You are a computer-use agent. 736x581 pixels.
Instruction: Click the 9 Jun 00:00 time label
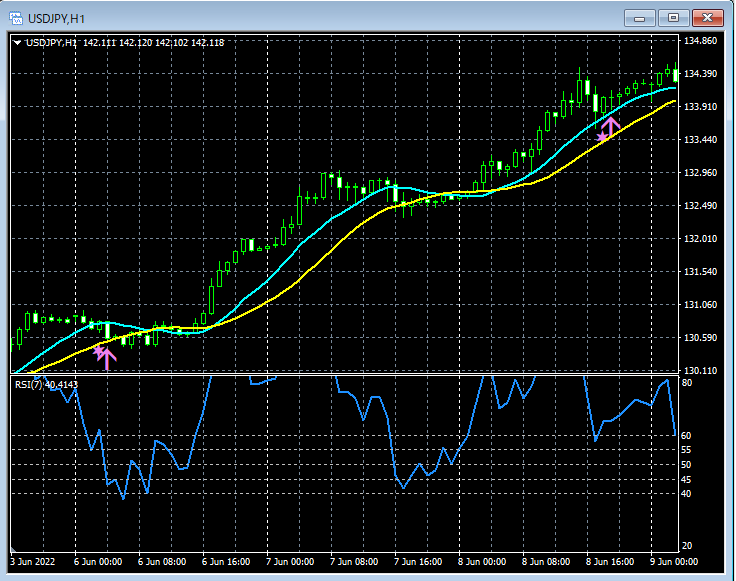674,562
